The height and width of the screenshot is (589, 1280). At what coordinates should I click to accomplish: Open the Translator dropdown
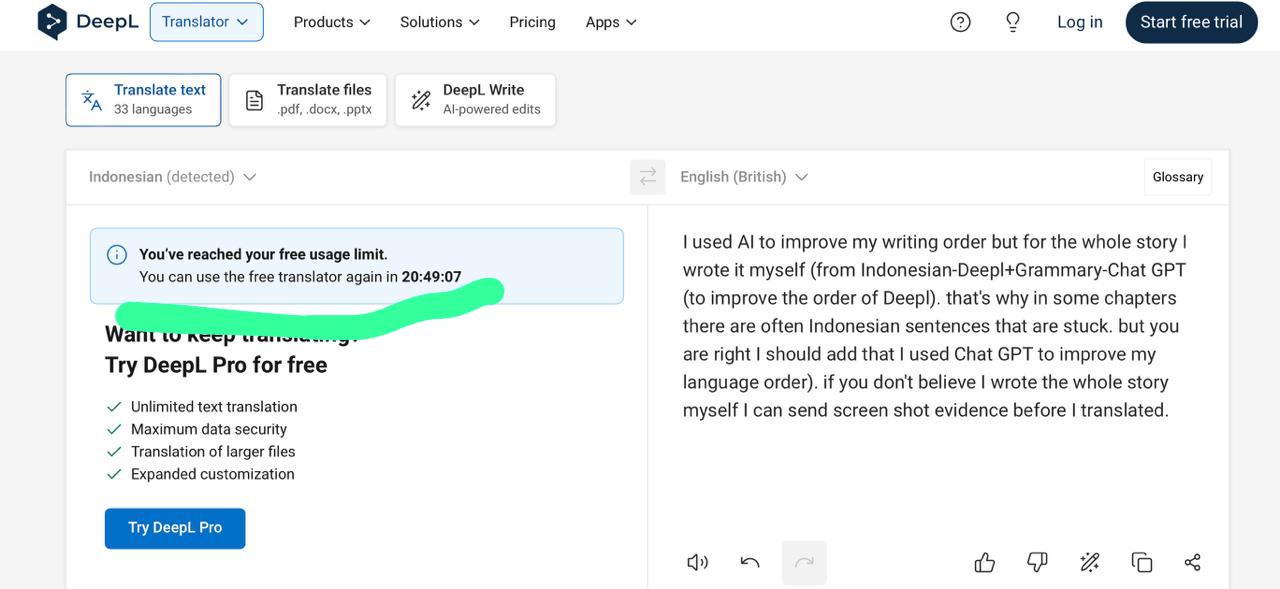207,22
